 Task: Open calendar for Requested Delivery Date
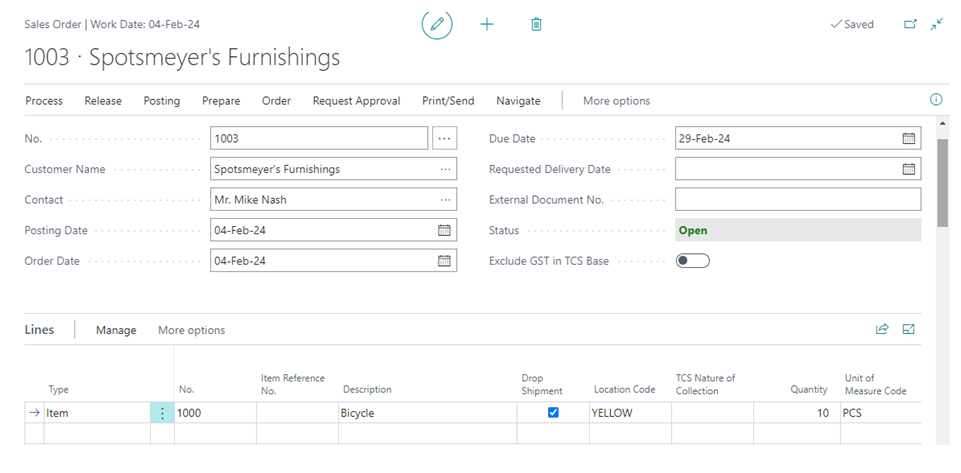click(908, 169)
